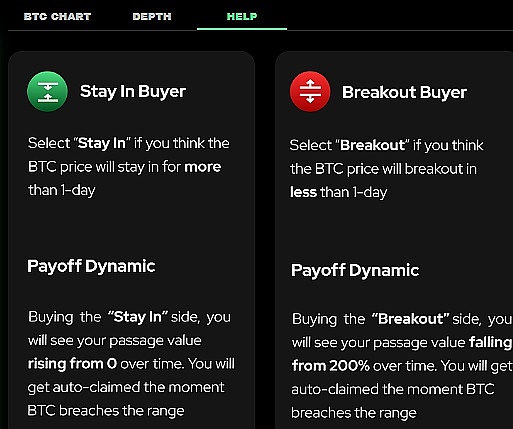Click the red Breakout Buyer icon
The width and height of the screenshot is (513, 429).
coord(310,91)
